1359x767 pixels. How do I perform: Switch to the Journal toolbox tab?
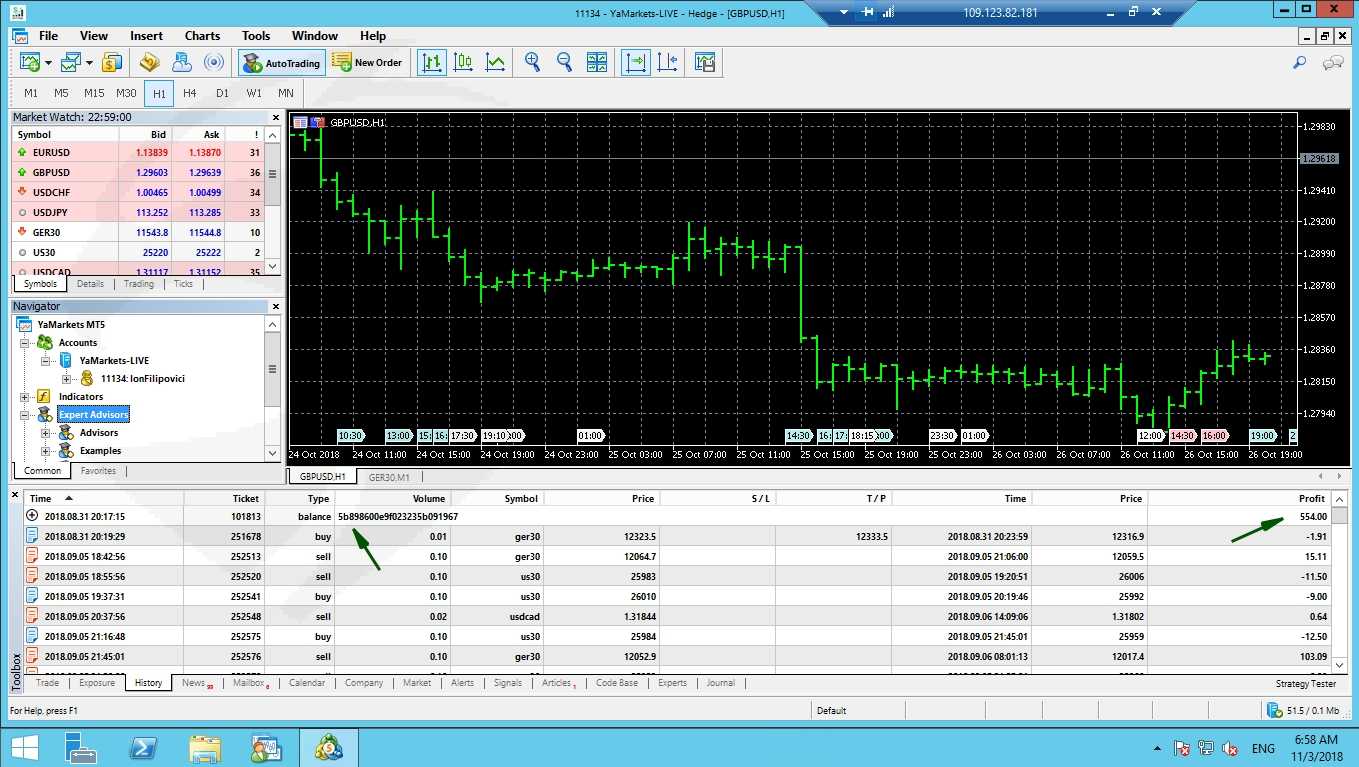720,683
